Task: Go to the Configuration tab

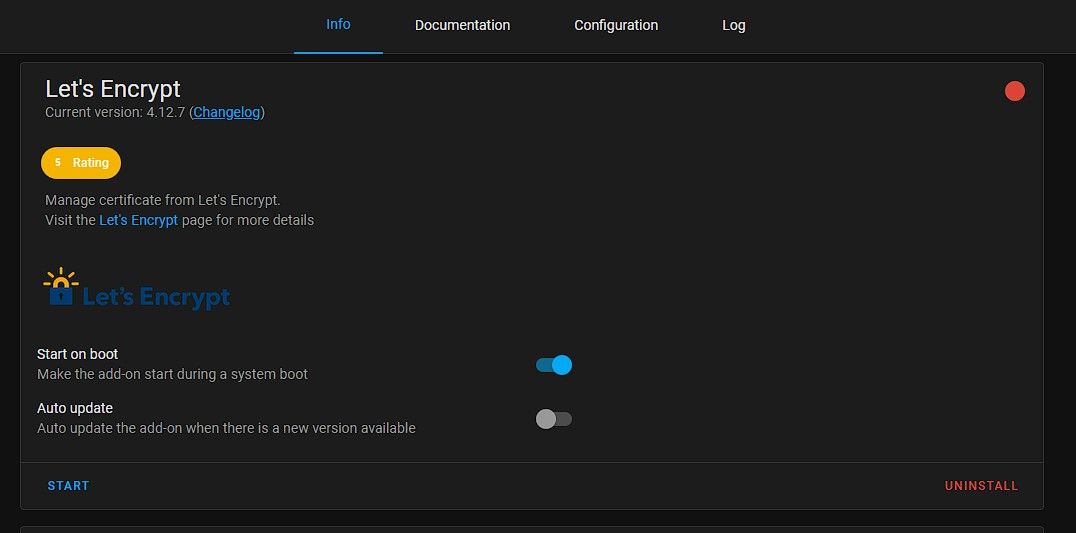Action: [x=616, y=25]
